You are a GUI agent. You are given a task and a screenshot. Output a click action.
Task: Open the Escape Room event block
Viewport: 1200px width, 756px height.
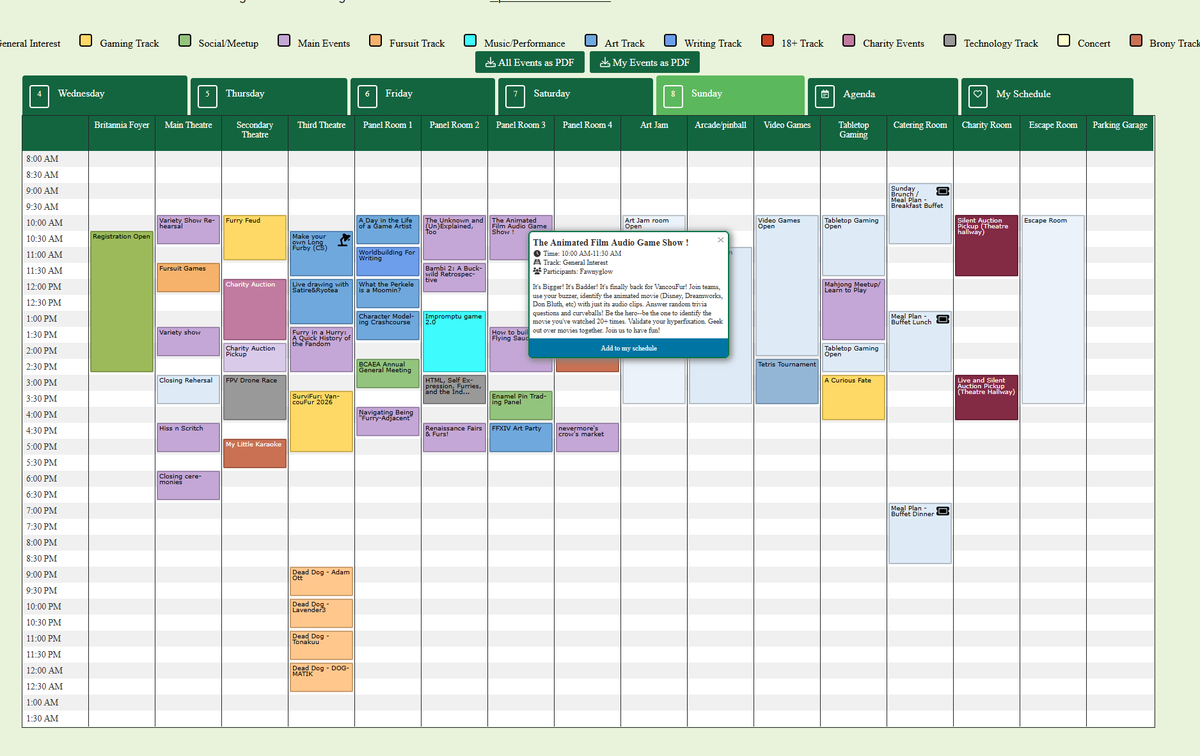coord(1053,309)
